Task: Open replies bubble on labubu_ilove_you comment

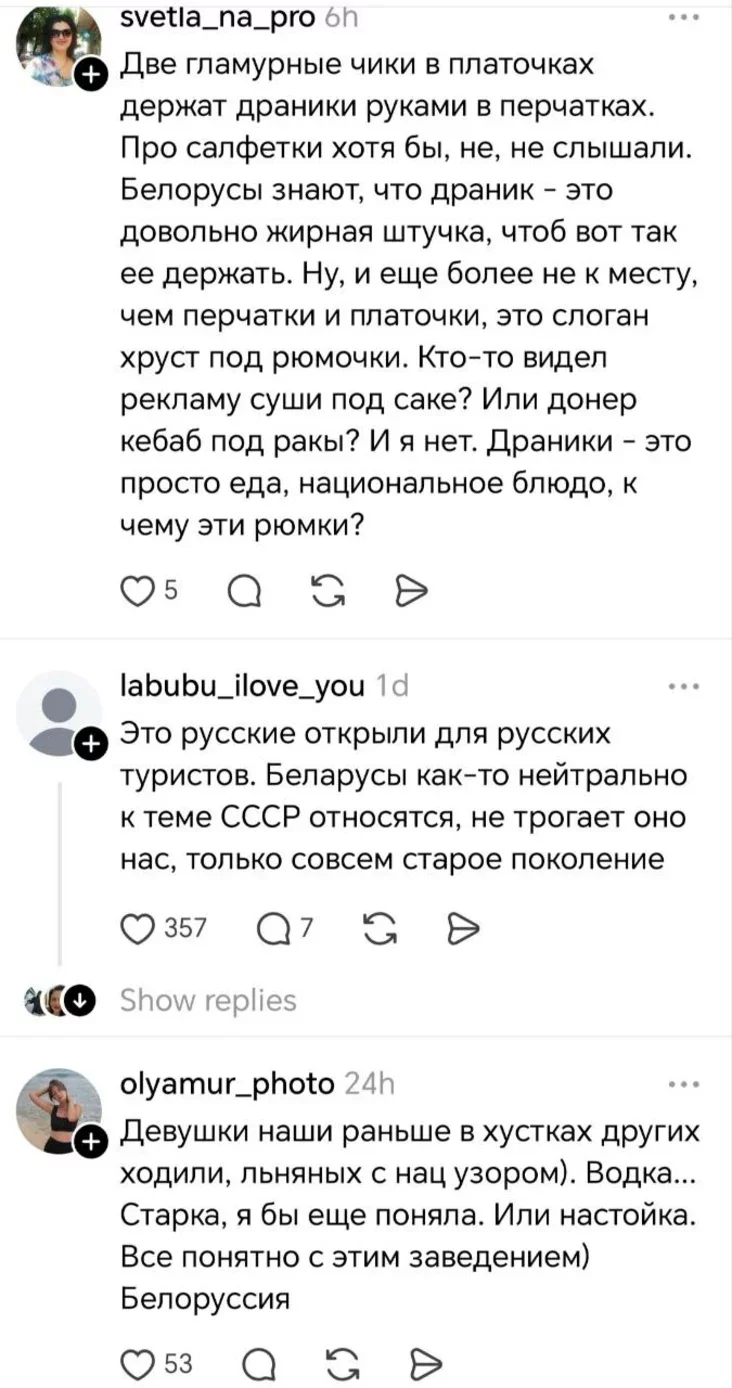Action: [271, 927]
